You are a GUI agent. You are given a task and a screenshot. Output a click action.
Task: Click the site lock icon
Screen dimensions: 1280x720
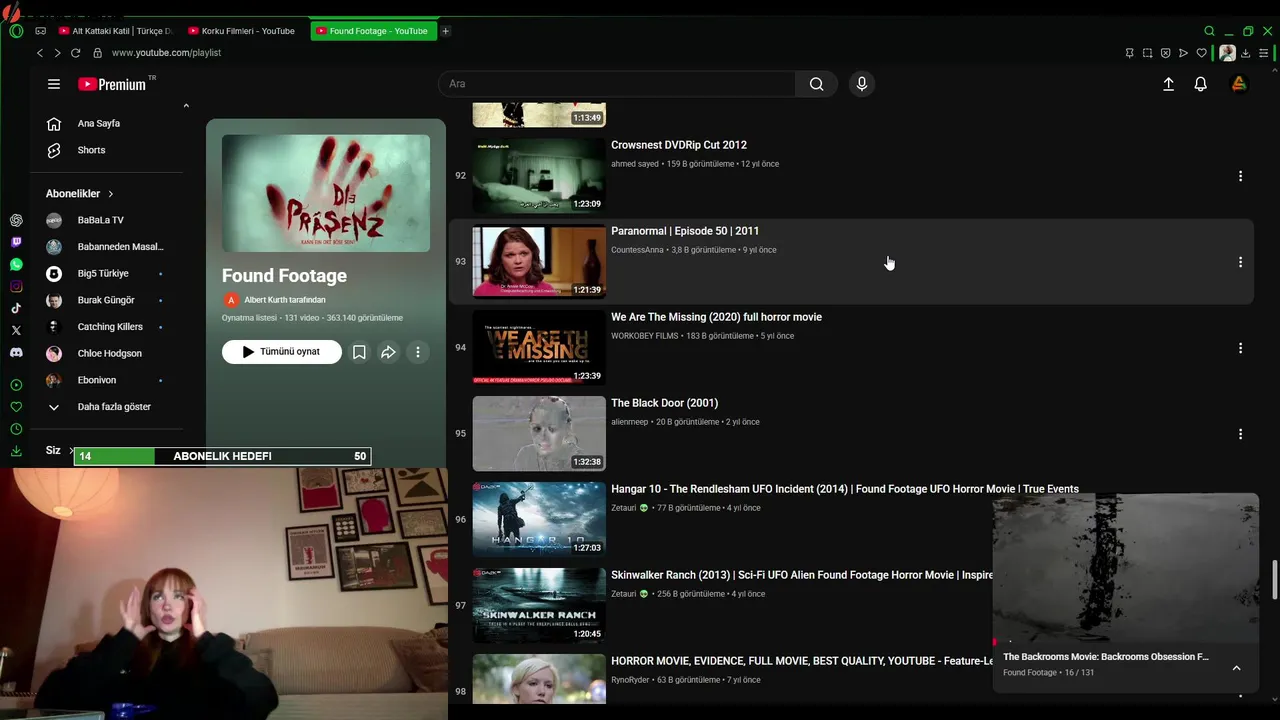coord(97,53)
